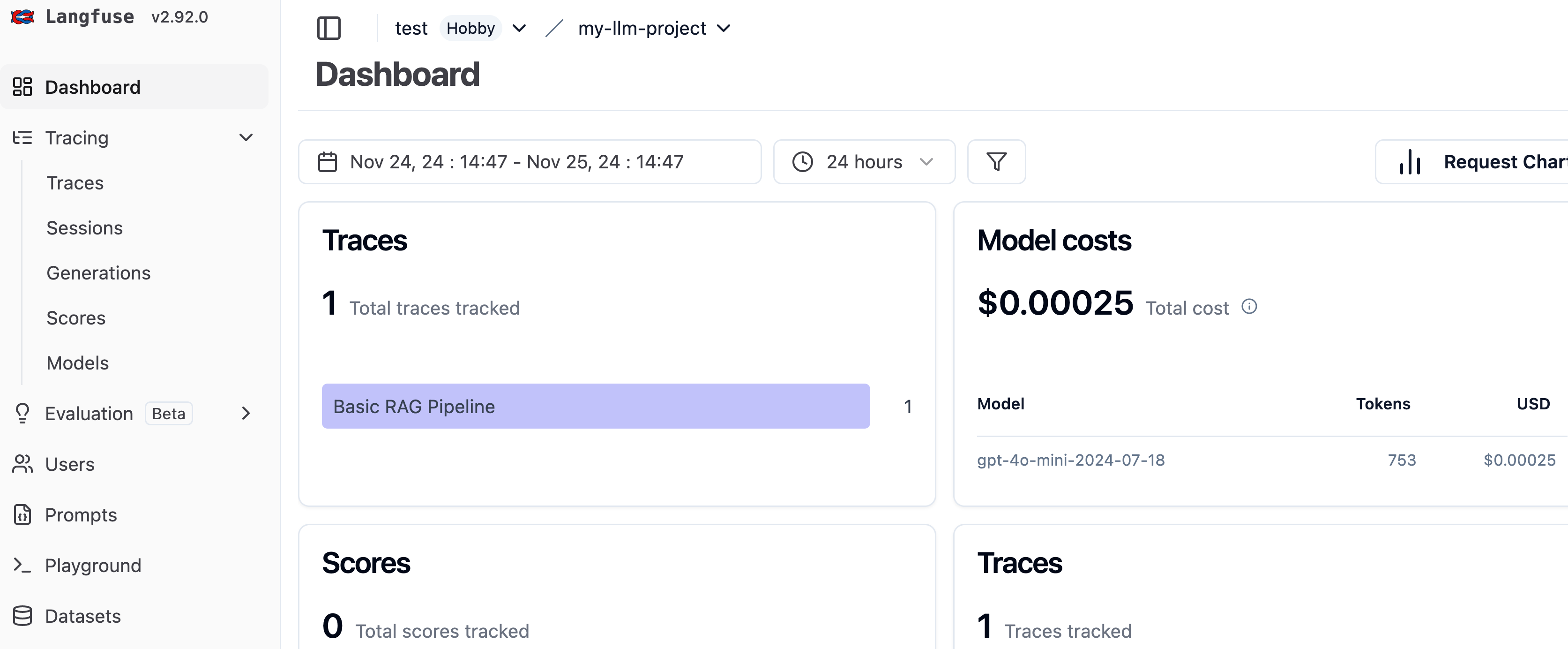Expand the Evaluation Beta section arrow
Screen dimensions: 1568x649
(246, 414)
